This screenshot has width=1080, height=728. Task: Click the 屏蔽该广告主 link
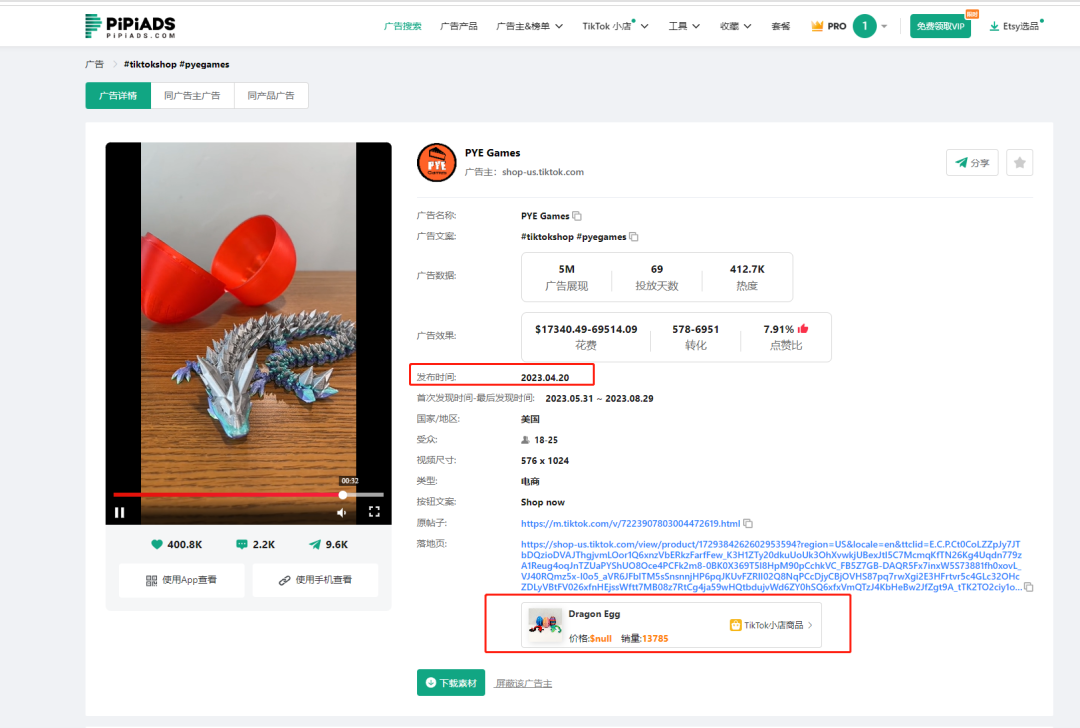click(523, 683)
